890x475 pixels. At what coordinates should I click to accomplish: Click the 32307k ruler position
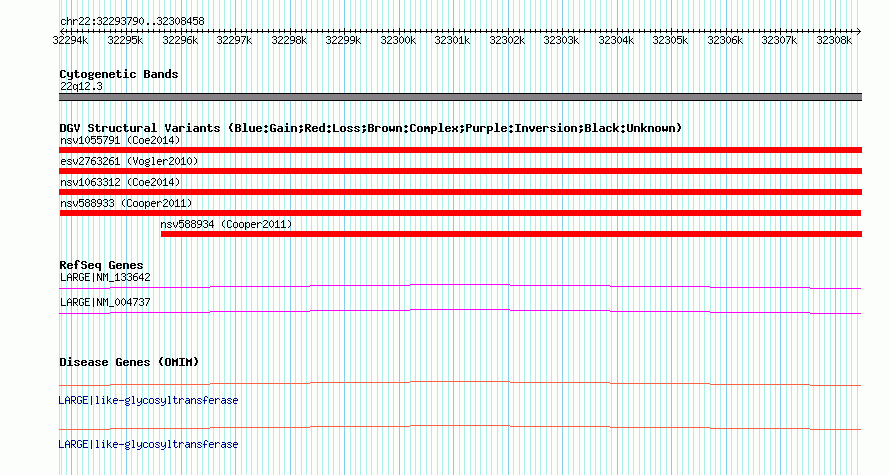click(x=779, y=40)
